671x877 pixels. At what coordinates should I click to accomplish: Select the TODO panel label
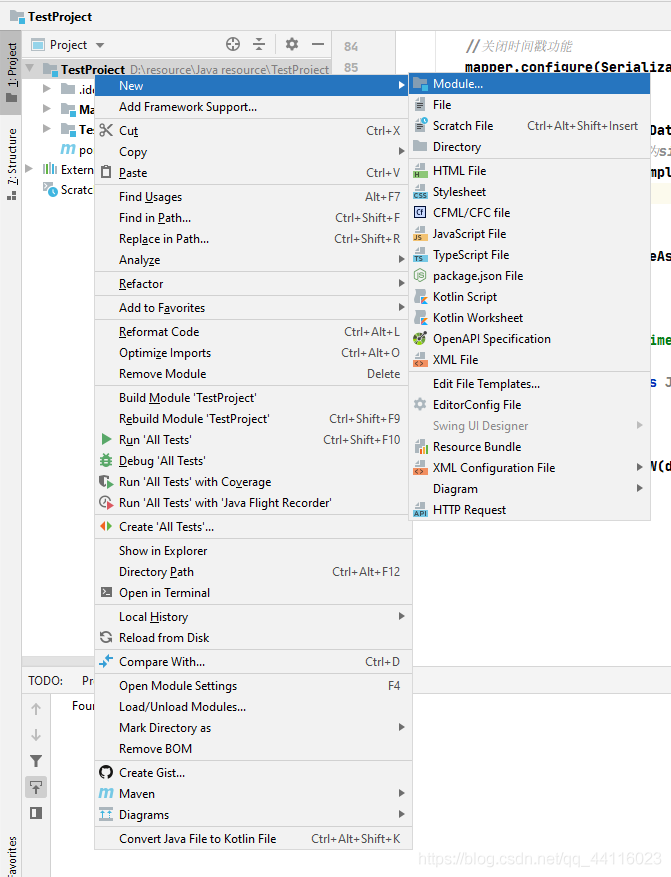click(45, 681)
